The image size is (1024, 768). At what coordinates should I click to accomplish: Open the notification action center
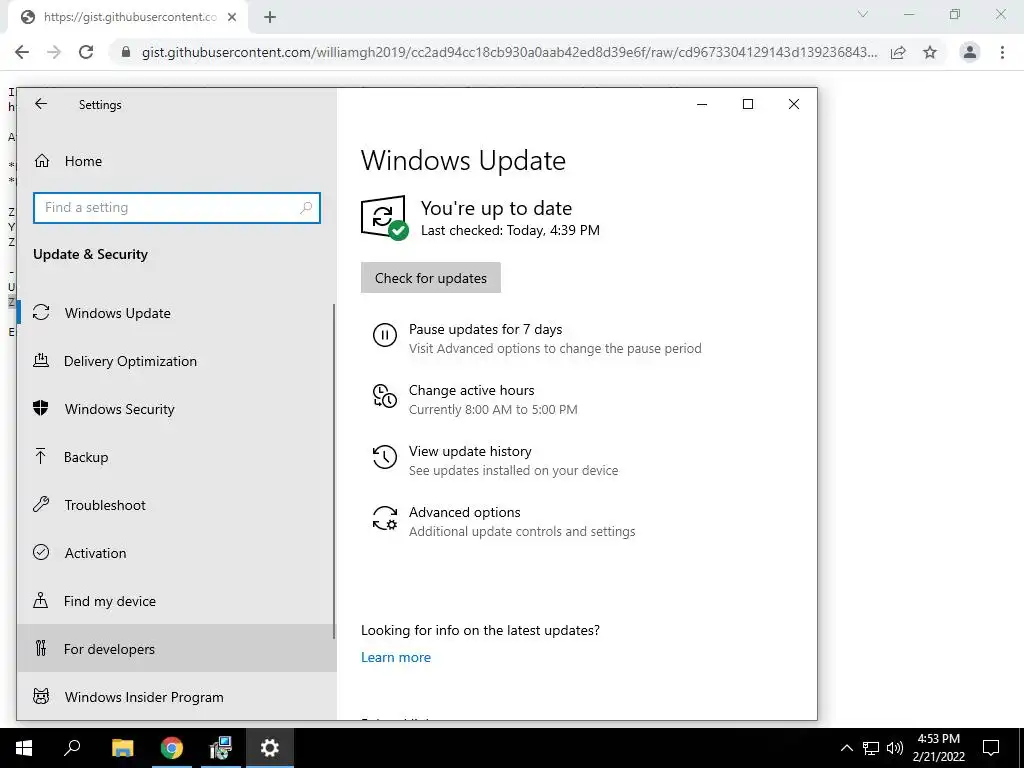tap(991, 748)
